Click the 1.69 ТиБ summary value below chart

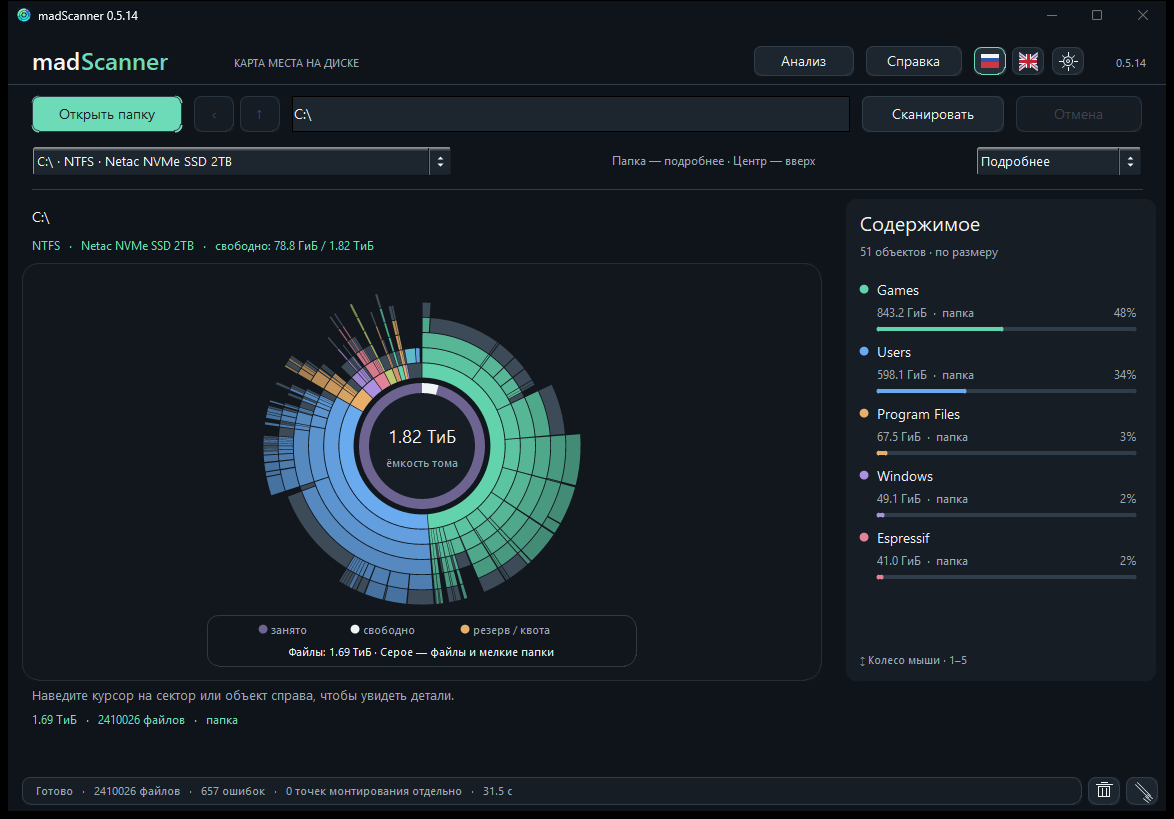[x=54, y=719]
